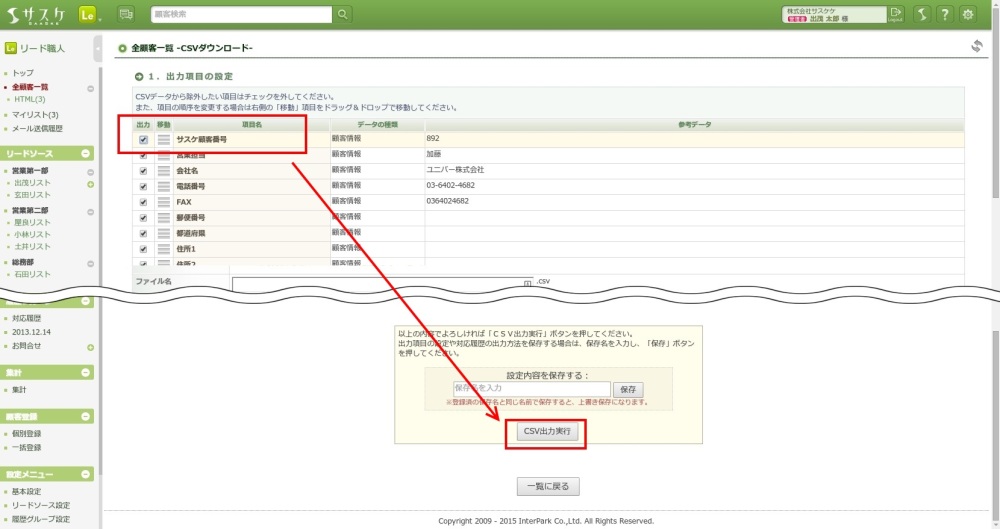Uncheck the 電話番号 output checkbox

pyautogui.click(x=143, y=187)
